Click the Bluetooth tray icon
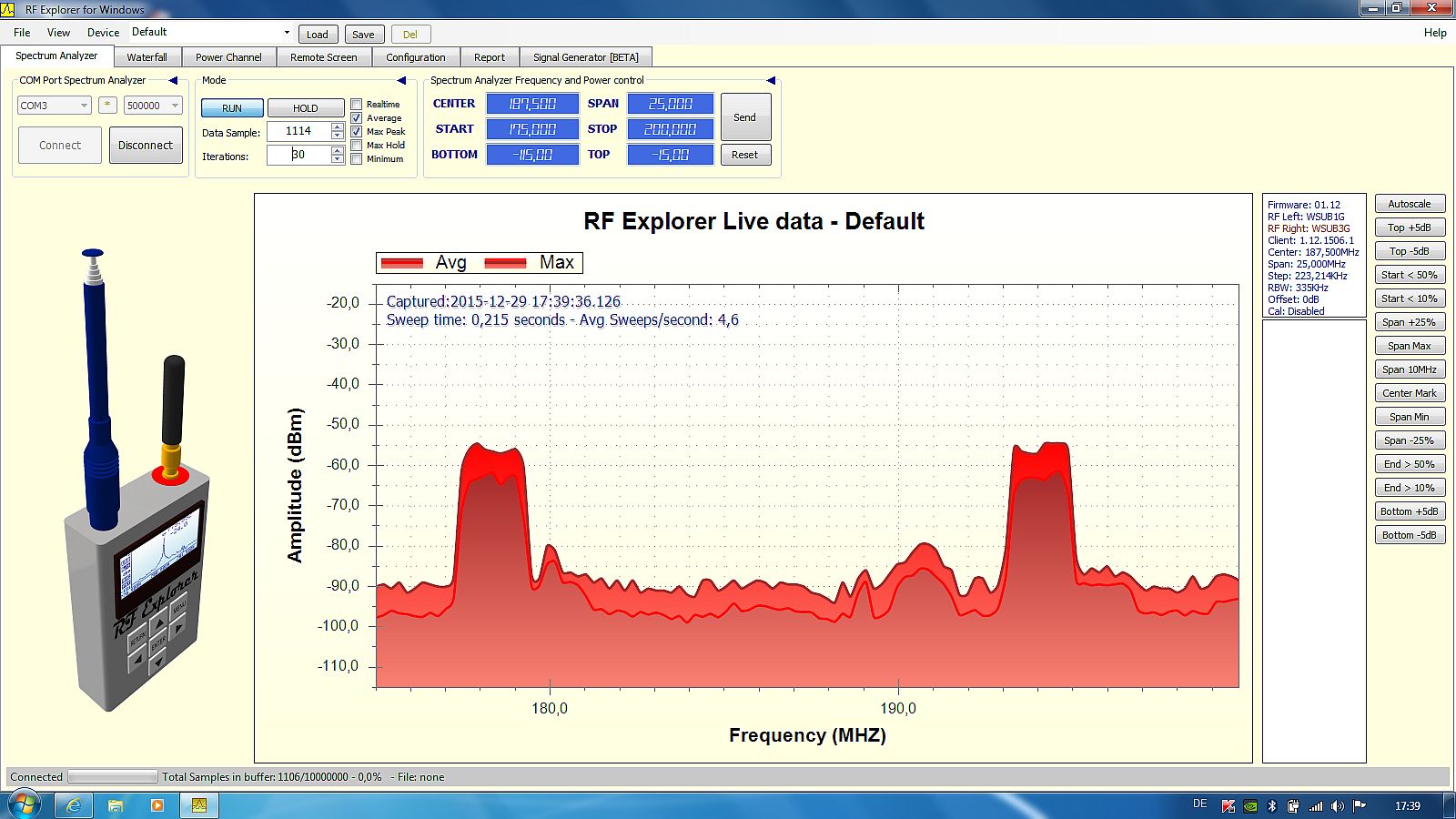The width and height of the screenshot is (1456, 819). pos(1272,806)
